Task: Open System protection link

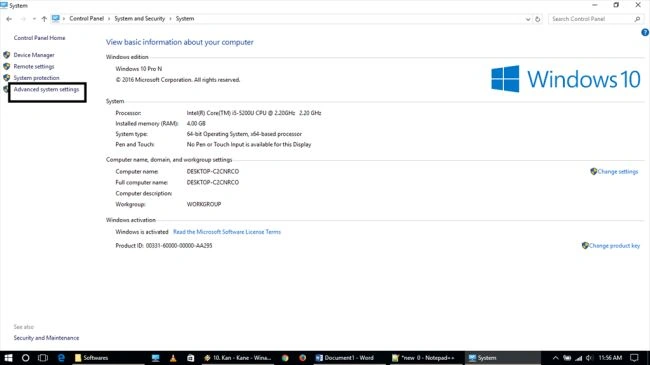Action: click(x=36, y=78)
